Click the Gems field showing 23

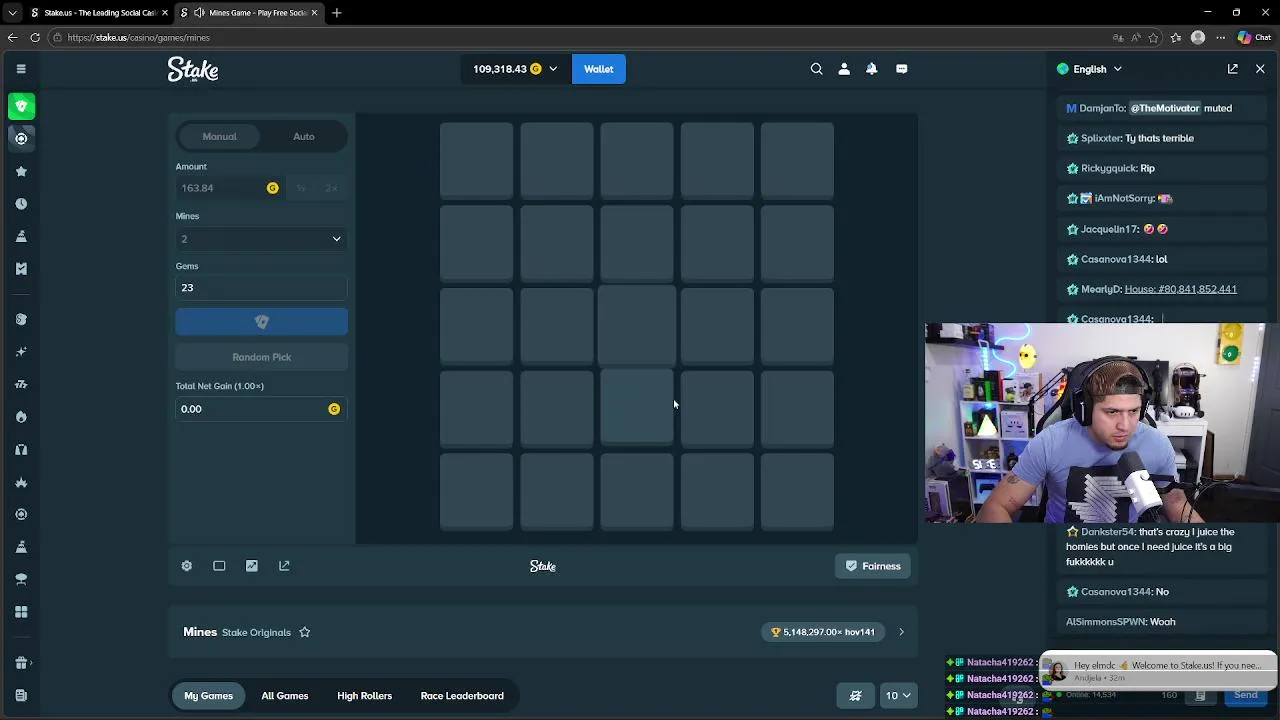click(261, 288)
